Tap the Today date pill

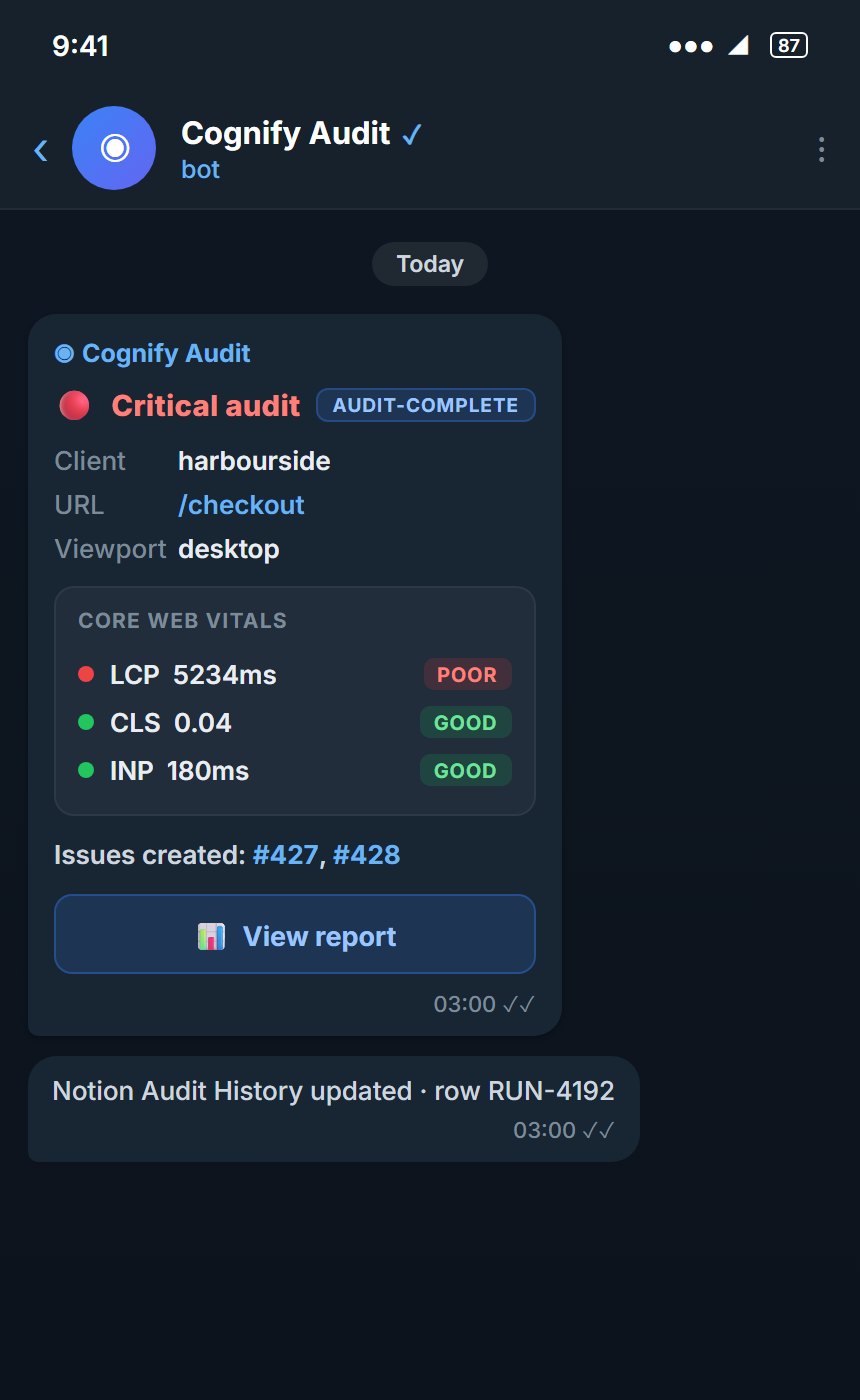[x=430, y=264]
